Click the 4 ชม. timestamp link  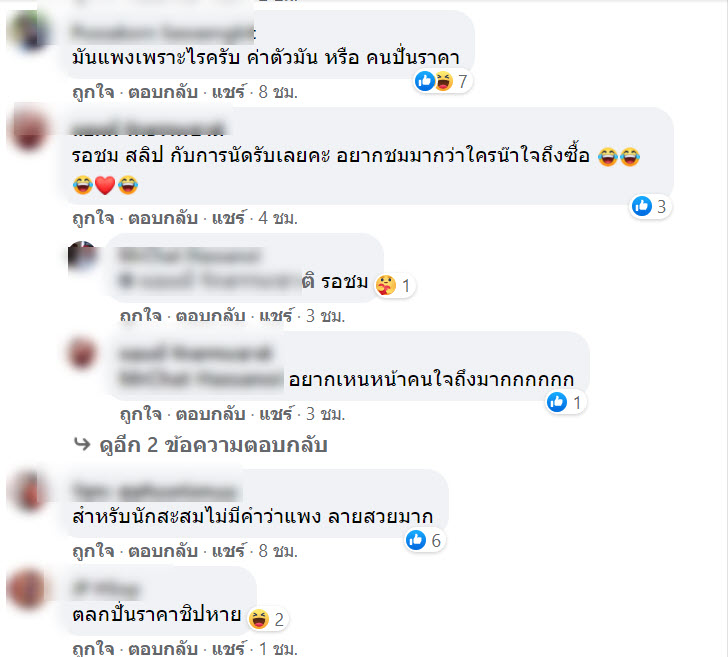click(278, 218)
